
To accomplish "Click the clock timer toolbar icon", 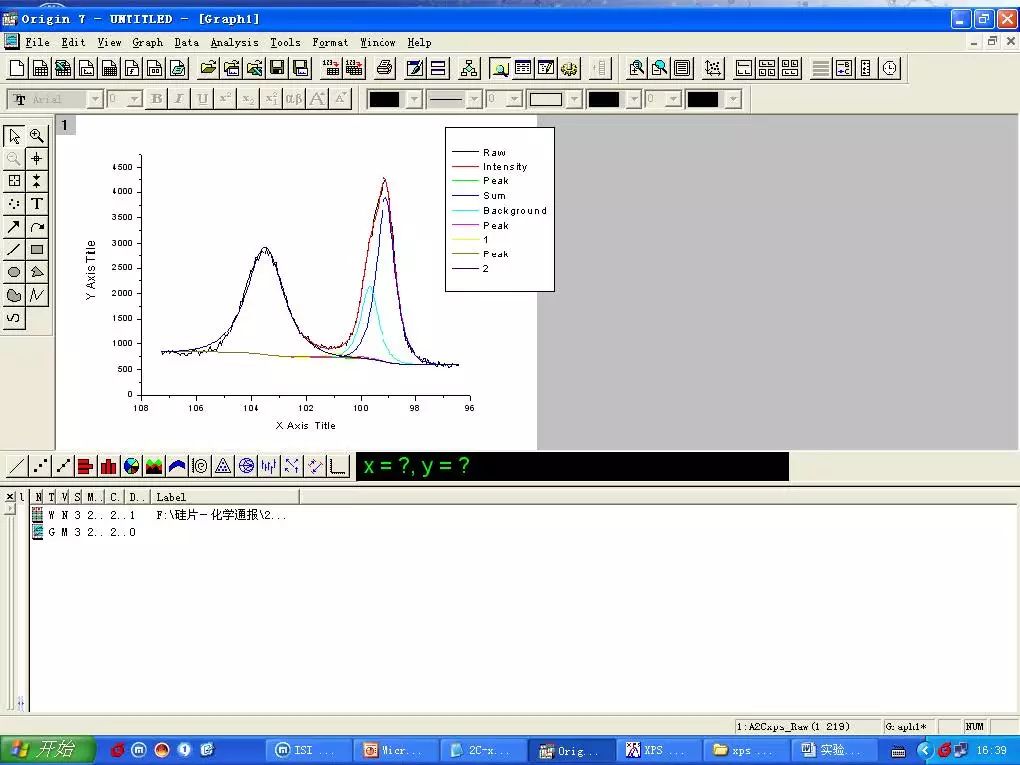I will (890, 68).
